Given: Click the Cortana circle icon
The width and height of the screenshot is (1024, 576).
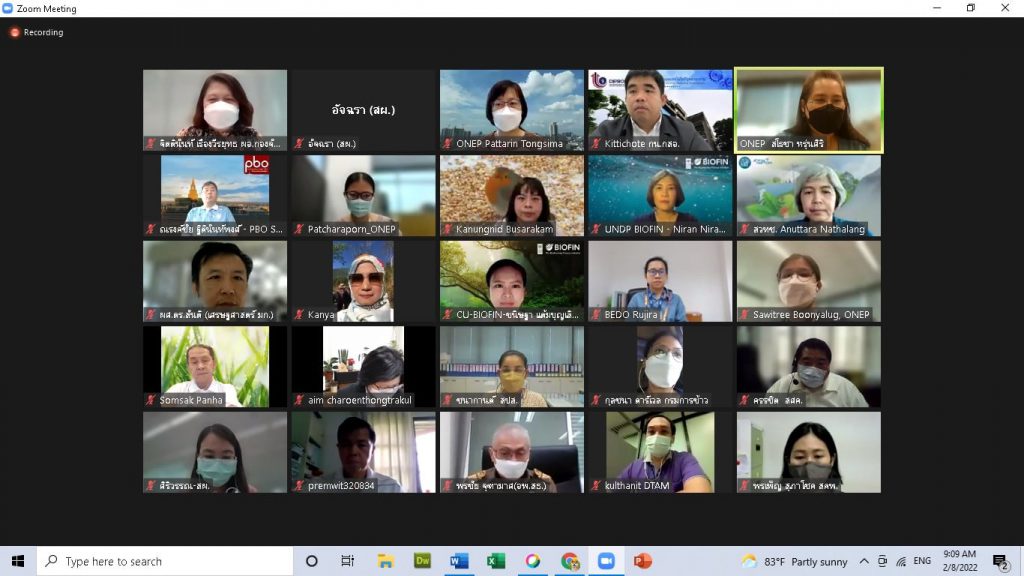Looking at the screenshot, I should point(311,561).
